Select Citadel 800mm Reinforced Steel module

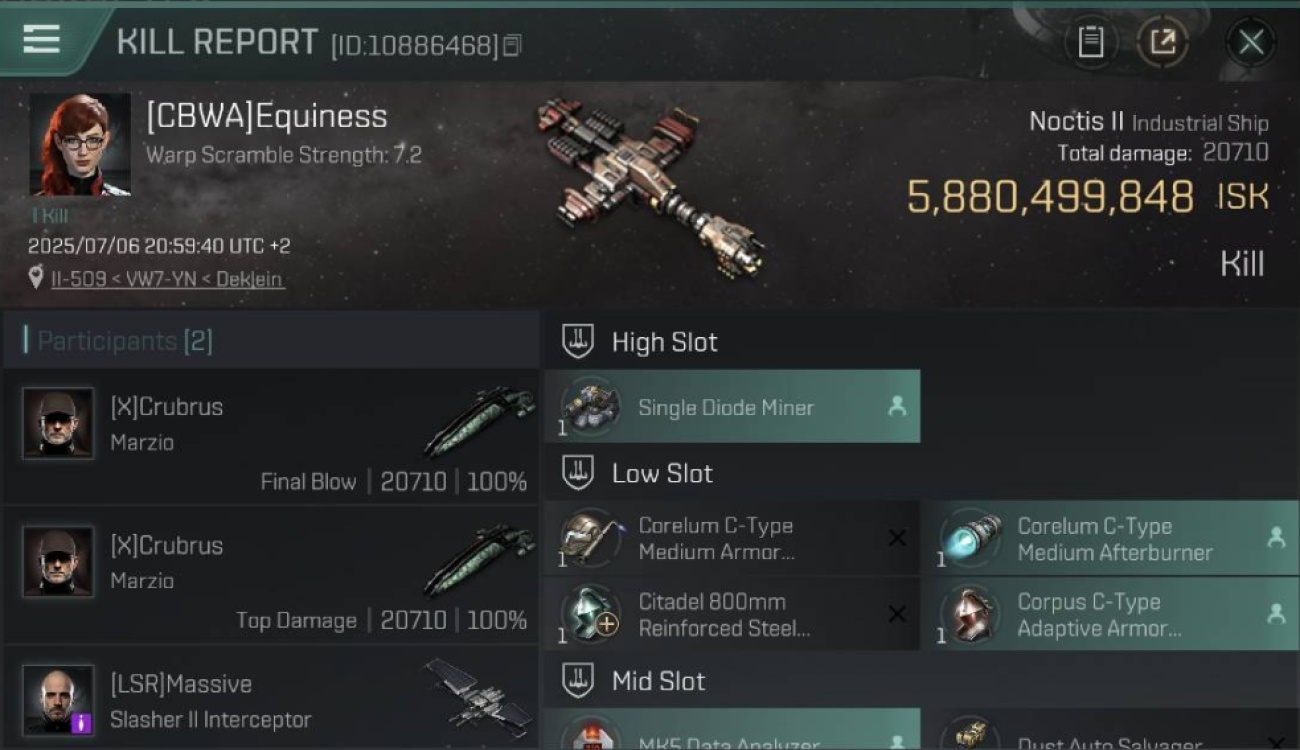(x=732, y=614)
